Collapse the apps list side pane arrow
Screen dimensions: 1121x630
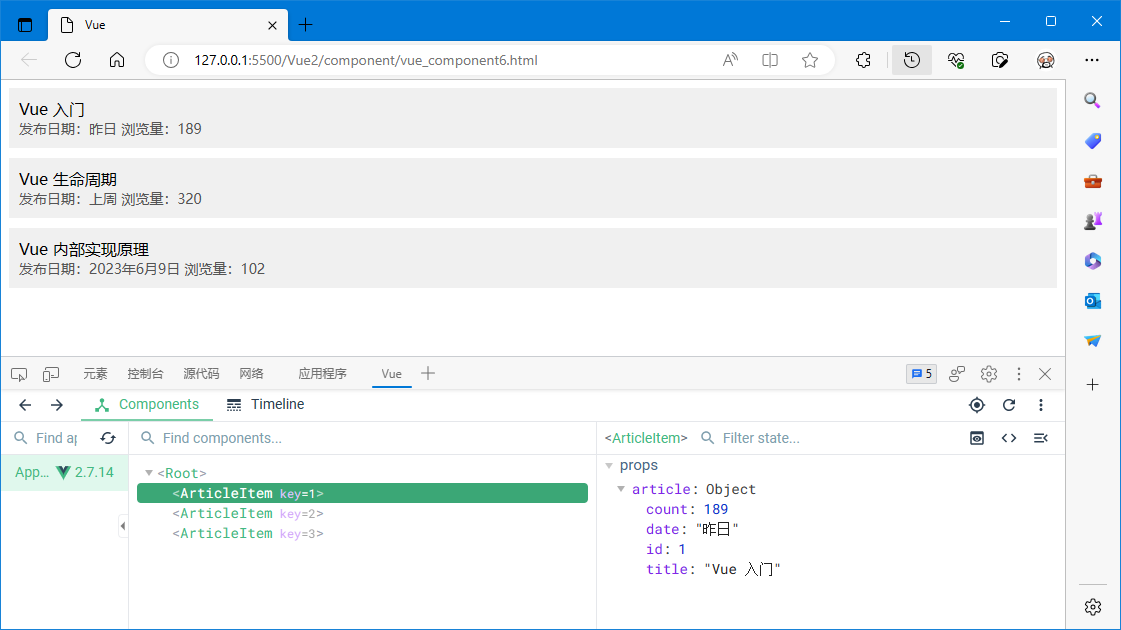(123, 526)
